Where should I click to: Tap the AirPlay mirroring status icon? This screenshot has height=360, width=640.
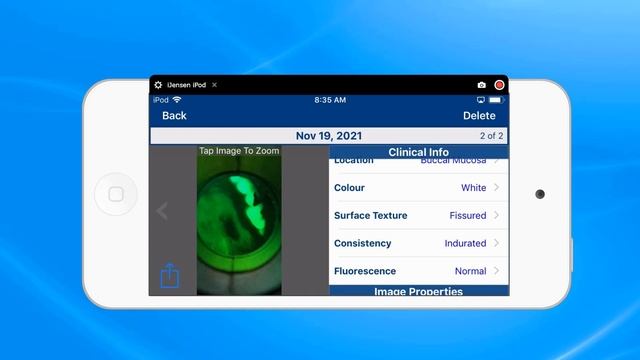point(481,100)
